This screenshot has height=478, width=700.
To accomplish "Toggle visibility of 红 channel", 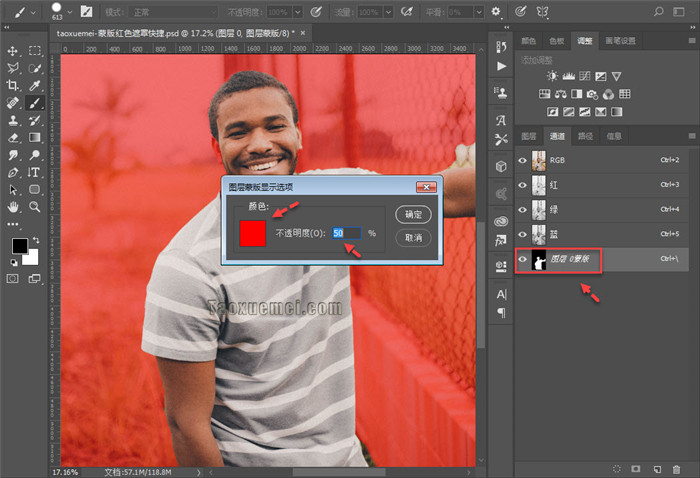I will coord(522,185).
